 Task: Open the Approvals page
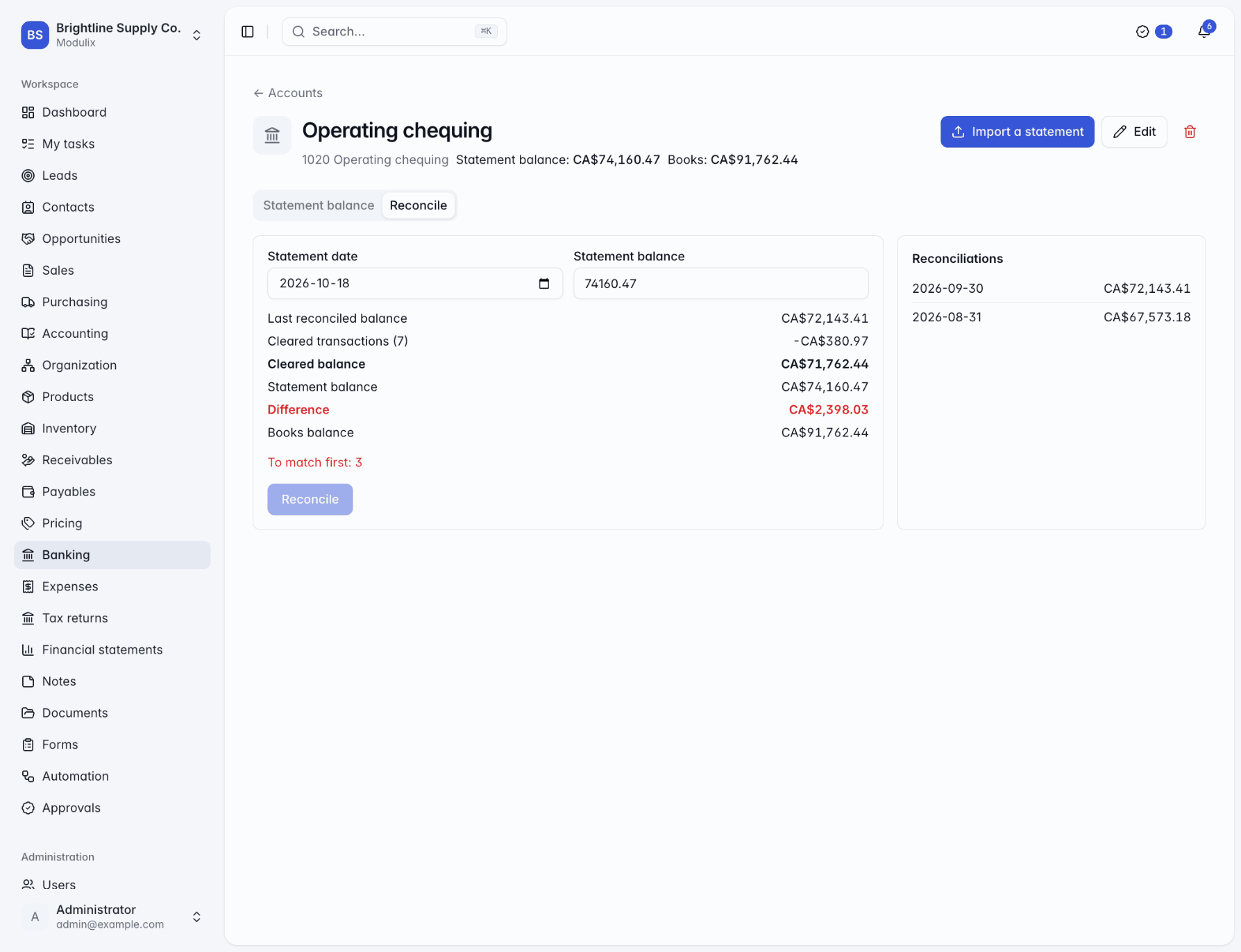pos(112,808)
